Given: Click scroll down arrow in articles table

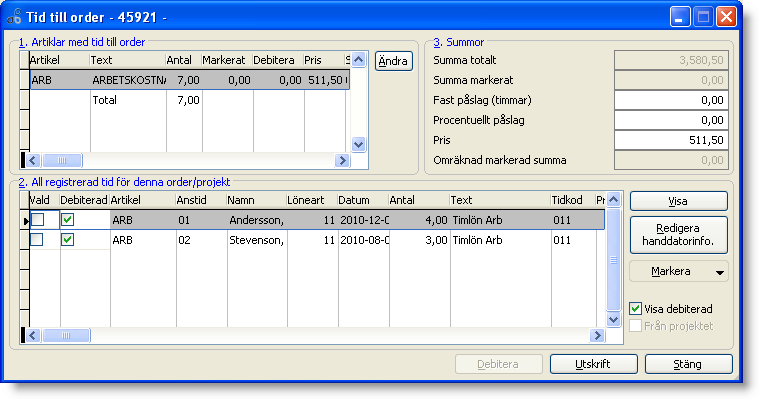Looking at the screenshot, I should pyautogui.click(x=358, y=144).
